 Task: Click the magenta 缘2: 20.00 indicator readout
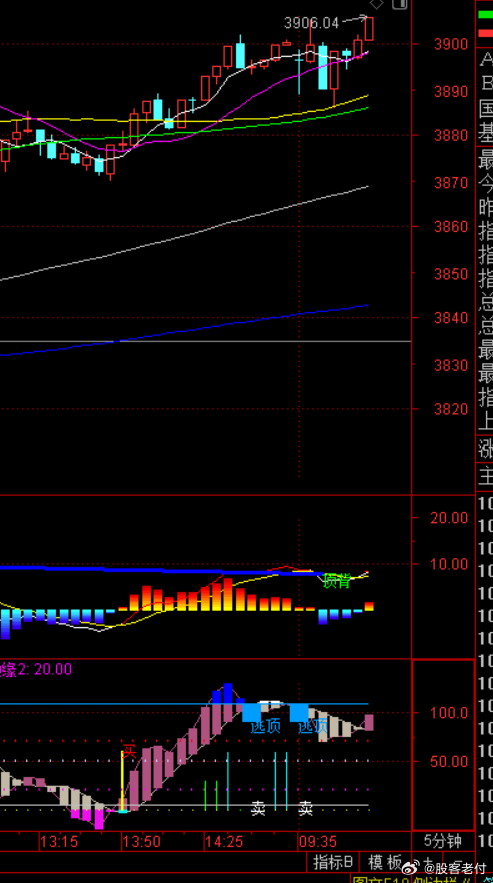pyautogui.click(x=36, y=669)
